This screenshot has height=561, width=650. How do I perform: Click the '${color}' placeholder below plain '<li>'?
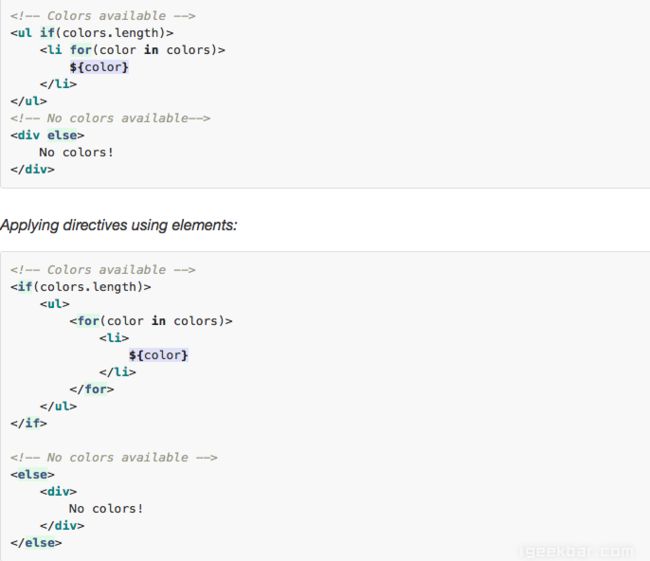click(x=158, y=355)
